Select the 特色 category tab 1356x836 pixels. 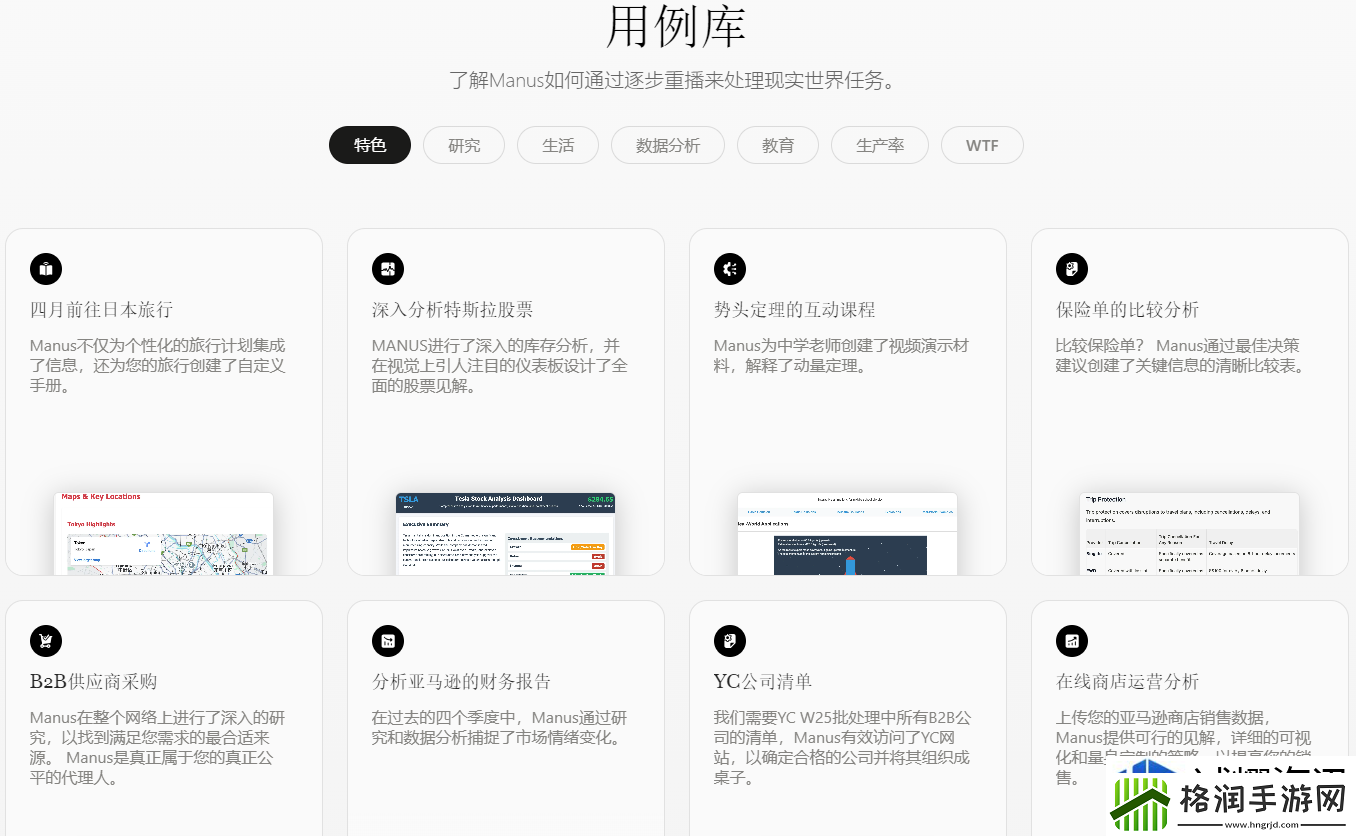[x=370, y=145]
